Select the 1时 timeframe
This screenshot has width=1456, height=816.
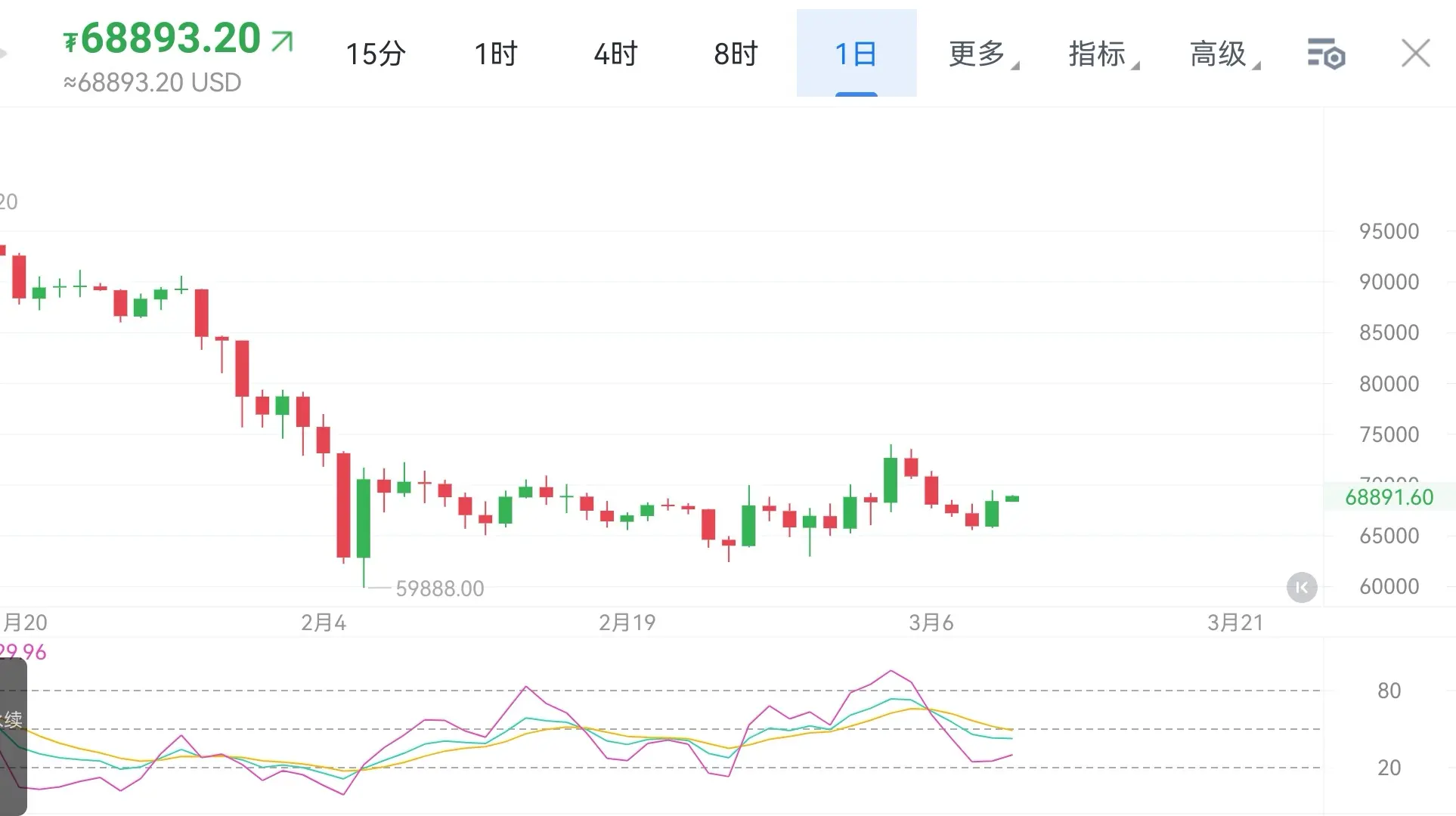[495, 54]
